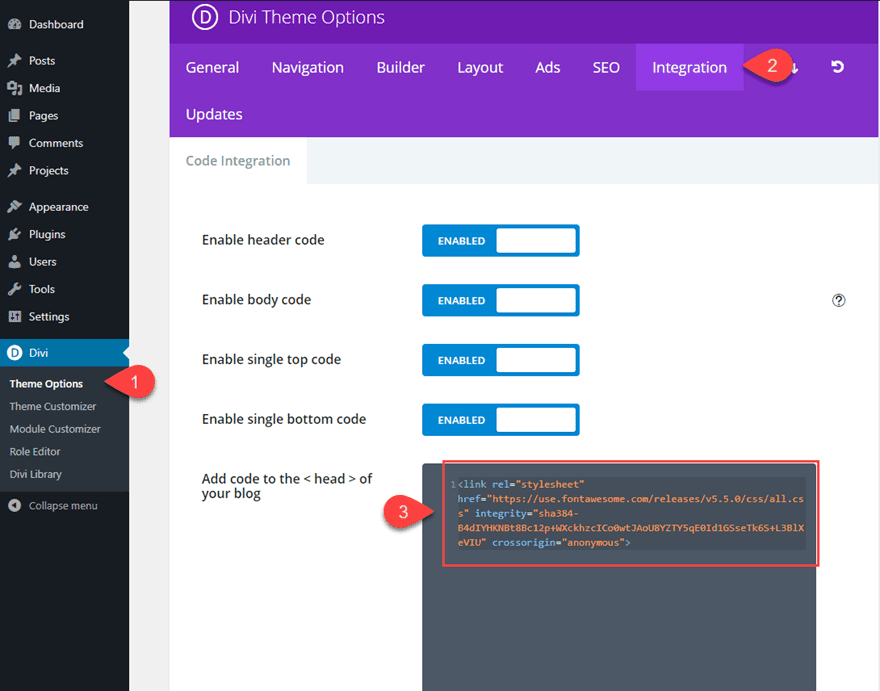Click the Projects pin icon
Viewport: 880px width, 691px height.
15,170
